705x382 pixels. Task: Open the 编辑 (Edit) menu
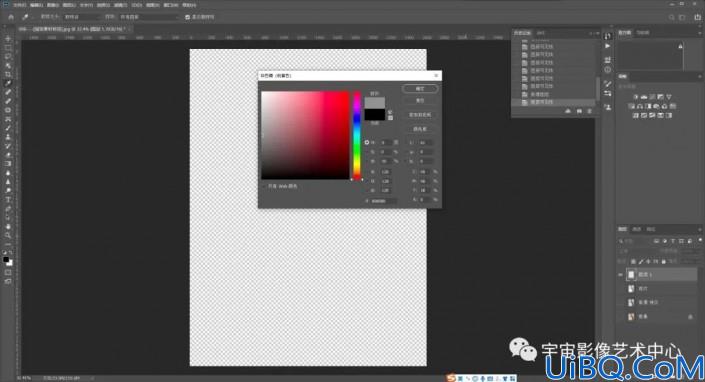[x=36, y=5]
